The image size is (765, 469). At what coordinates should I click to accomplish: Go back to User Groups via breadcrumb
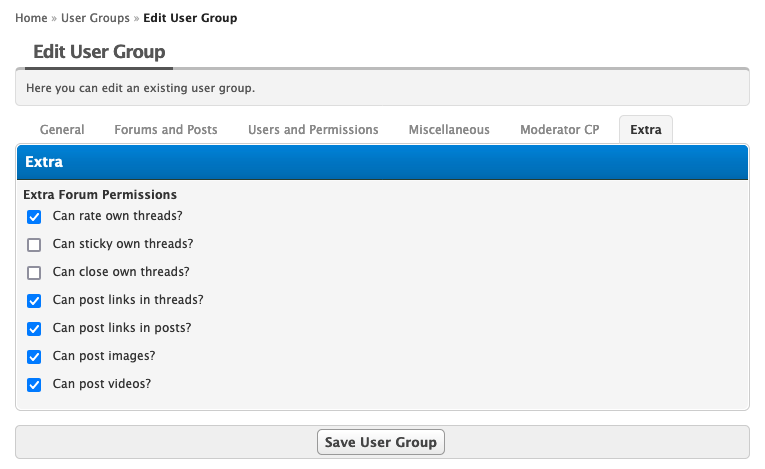(x=93, y=18)
